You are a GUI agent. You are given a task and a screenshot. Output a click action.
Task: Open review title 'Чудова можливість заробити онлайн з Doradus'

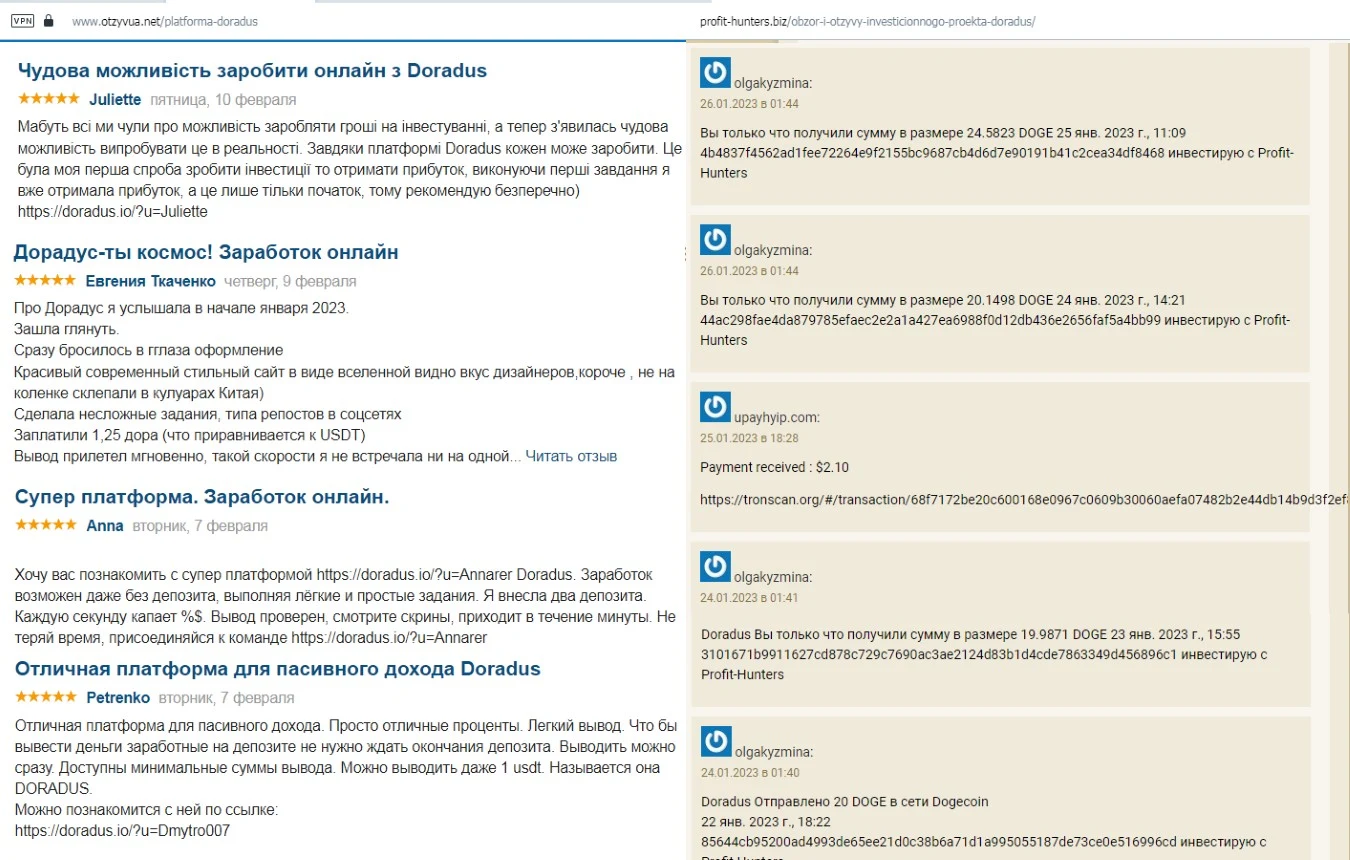[253, 71]
